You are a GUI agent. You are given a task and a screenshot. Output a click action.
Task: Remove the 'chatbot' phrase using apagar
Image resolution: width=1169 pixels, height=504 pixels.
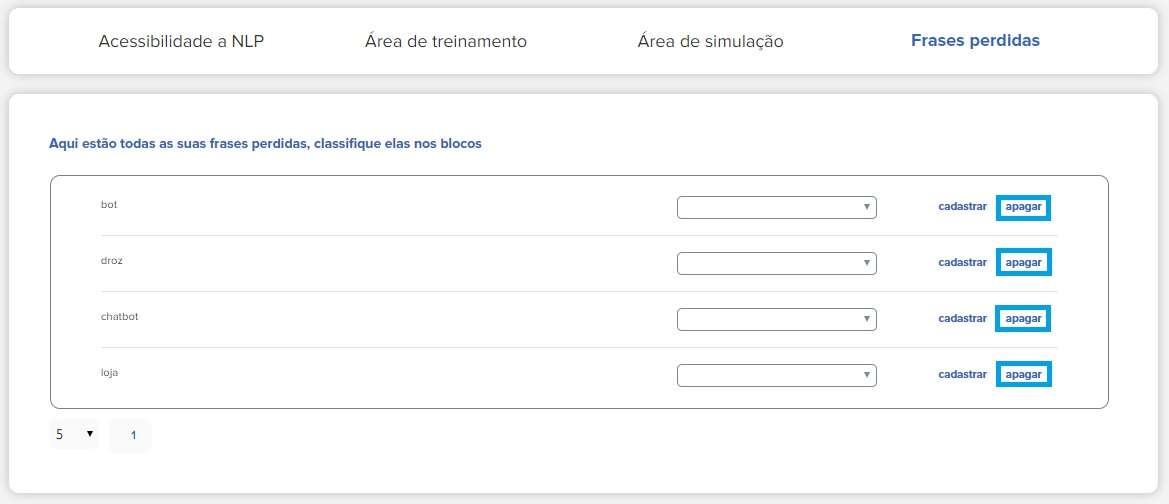pos(1024,318)
